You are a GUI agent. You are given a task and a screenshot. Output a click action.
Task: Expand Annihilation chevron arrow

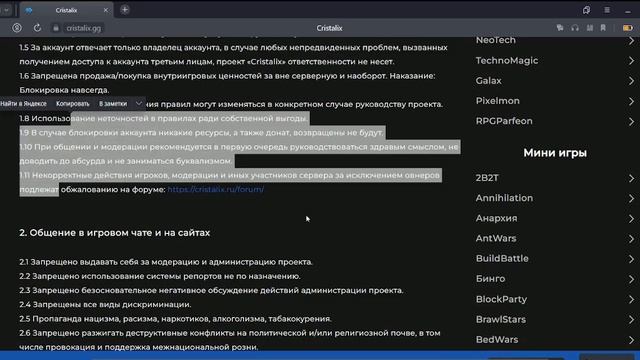631,198
